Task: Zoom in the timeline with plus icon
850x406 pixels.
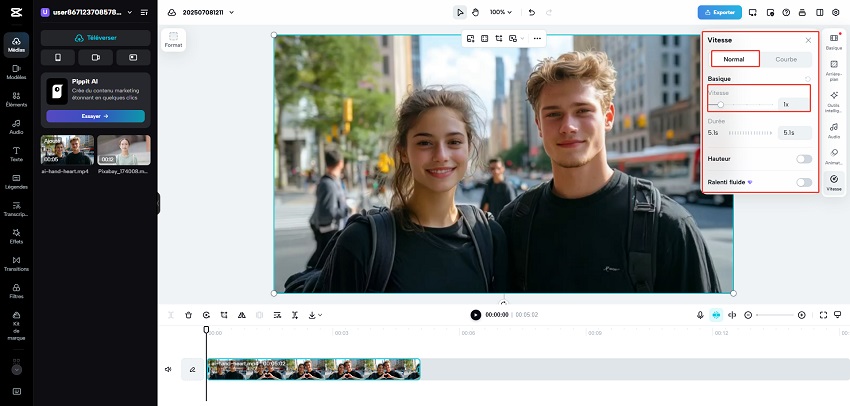Action: (x=802, y=315)
